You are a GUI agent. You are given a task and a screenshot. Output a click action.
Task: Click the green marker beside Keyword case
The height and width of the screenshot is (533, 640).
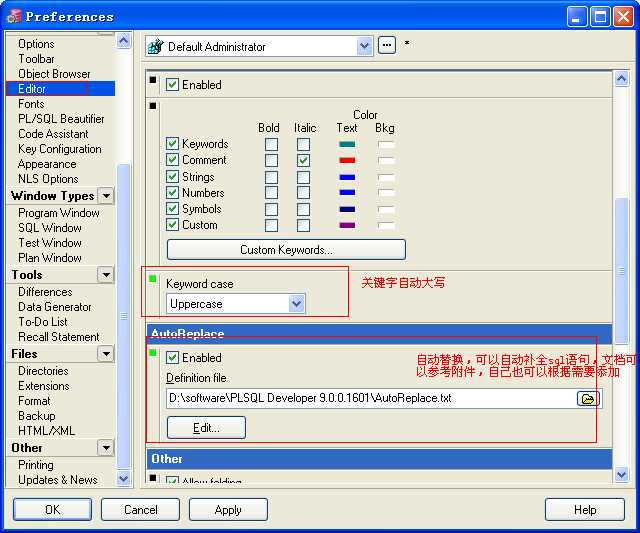152,279
